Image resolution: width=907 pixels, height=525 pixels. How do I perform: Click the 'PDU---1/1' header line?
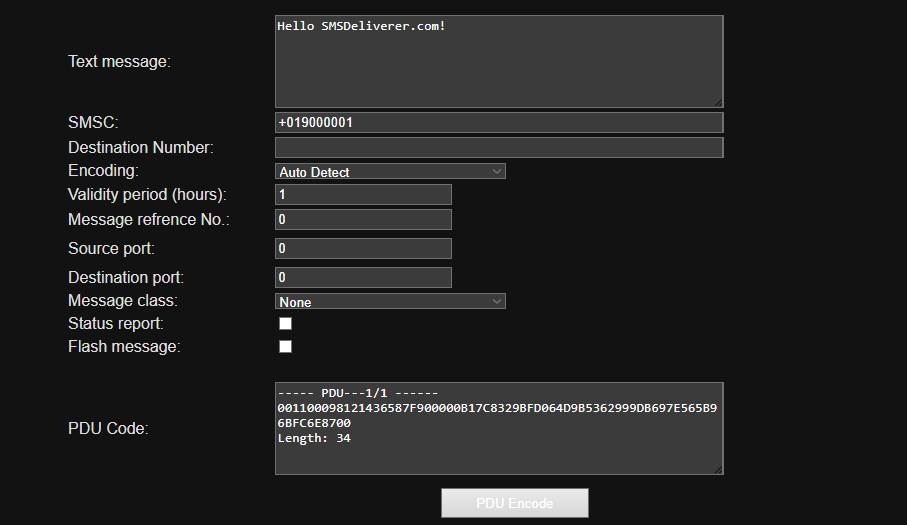point(358,393)
